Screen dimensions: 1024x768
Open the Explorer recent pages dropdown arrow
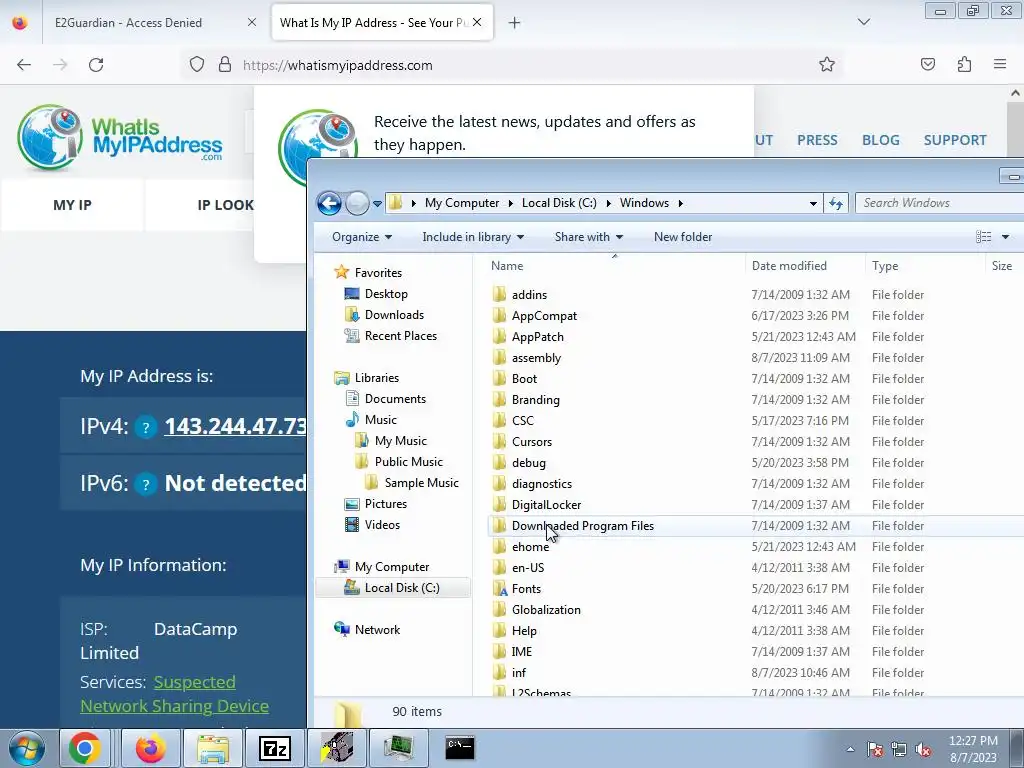pos(377,204)
